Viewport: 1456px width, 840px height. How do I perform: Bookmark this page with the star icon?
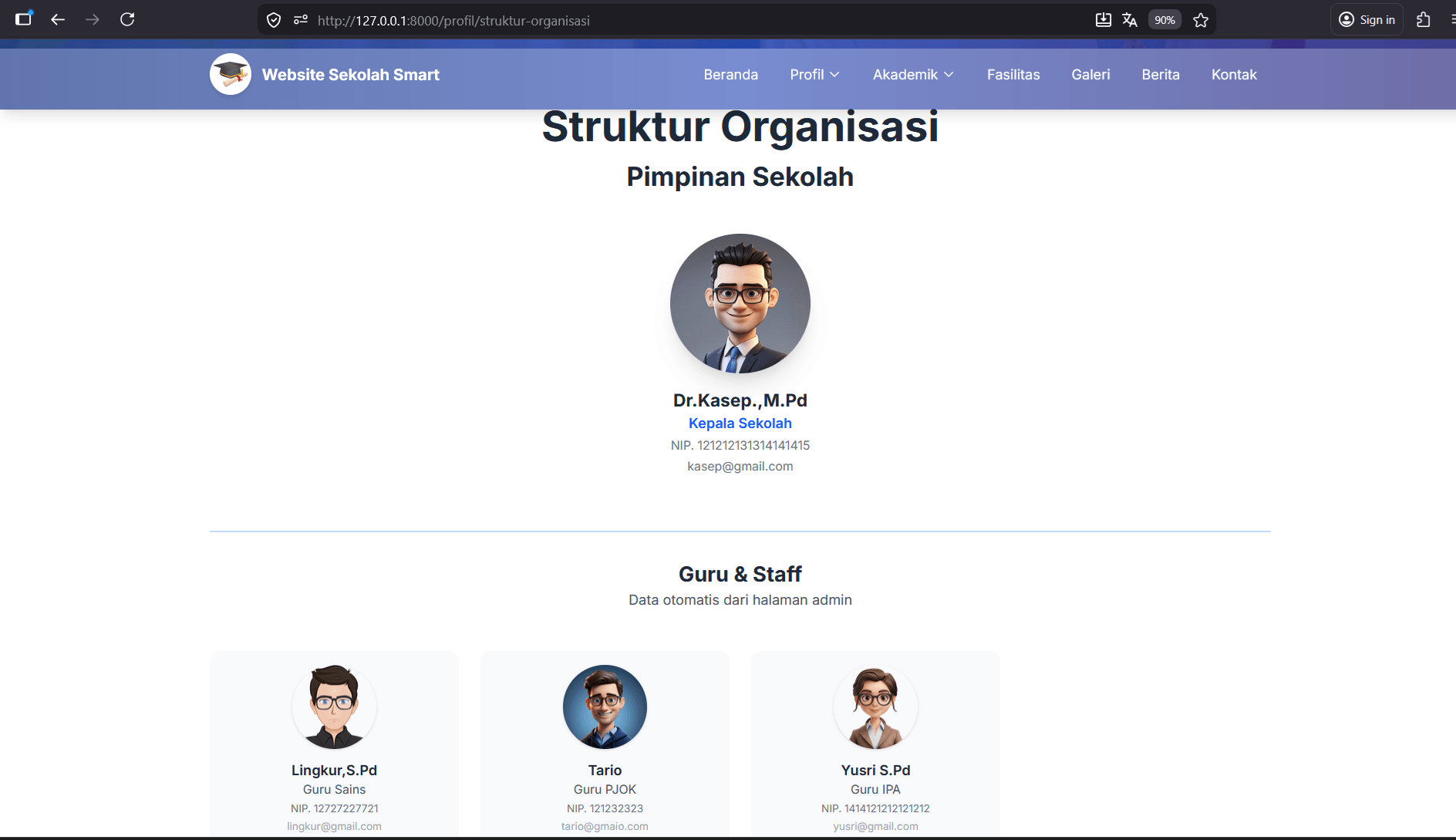1201,20
